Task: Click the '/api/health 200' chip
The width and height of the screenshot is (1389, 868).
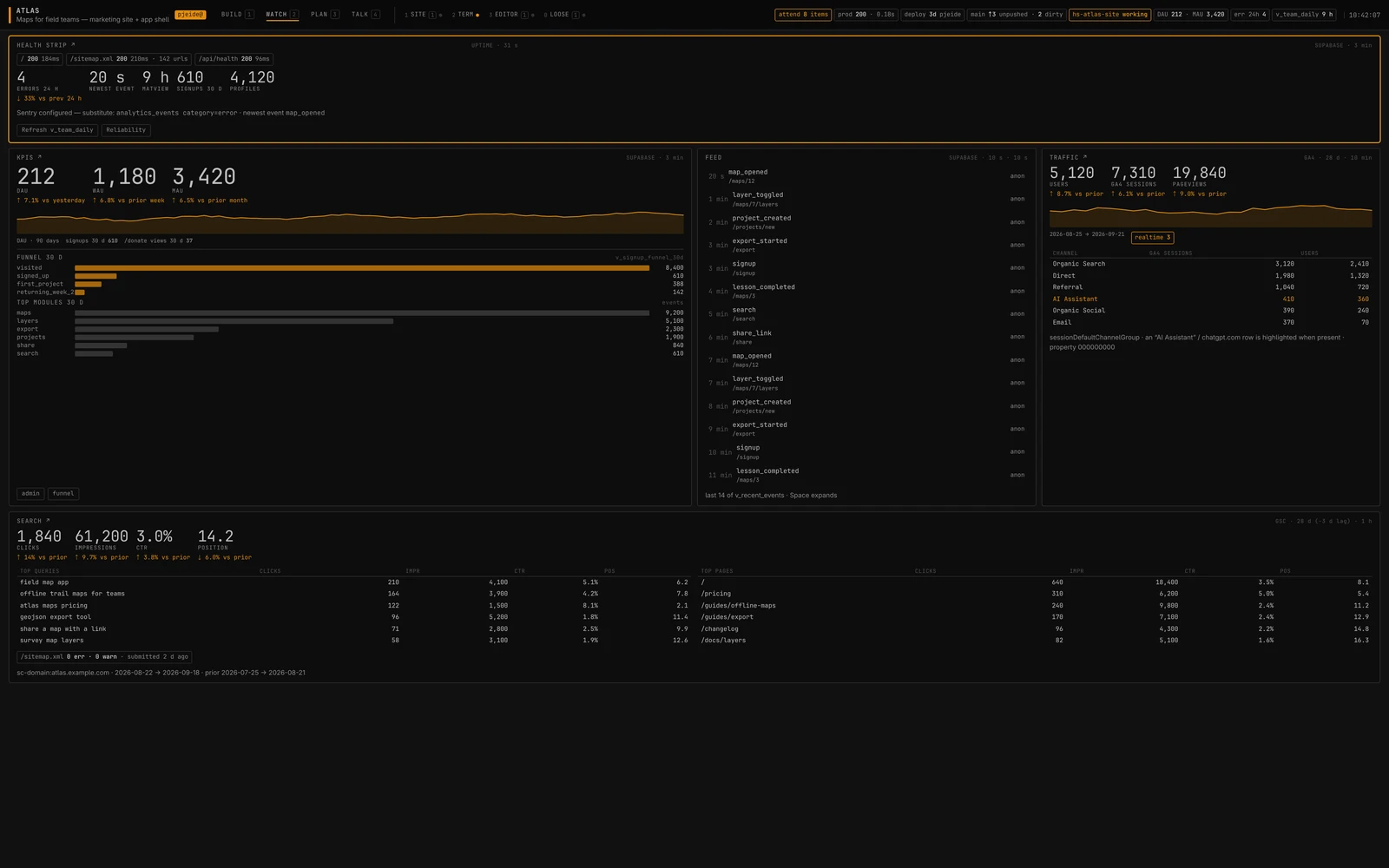Action: point(234,59)
